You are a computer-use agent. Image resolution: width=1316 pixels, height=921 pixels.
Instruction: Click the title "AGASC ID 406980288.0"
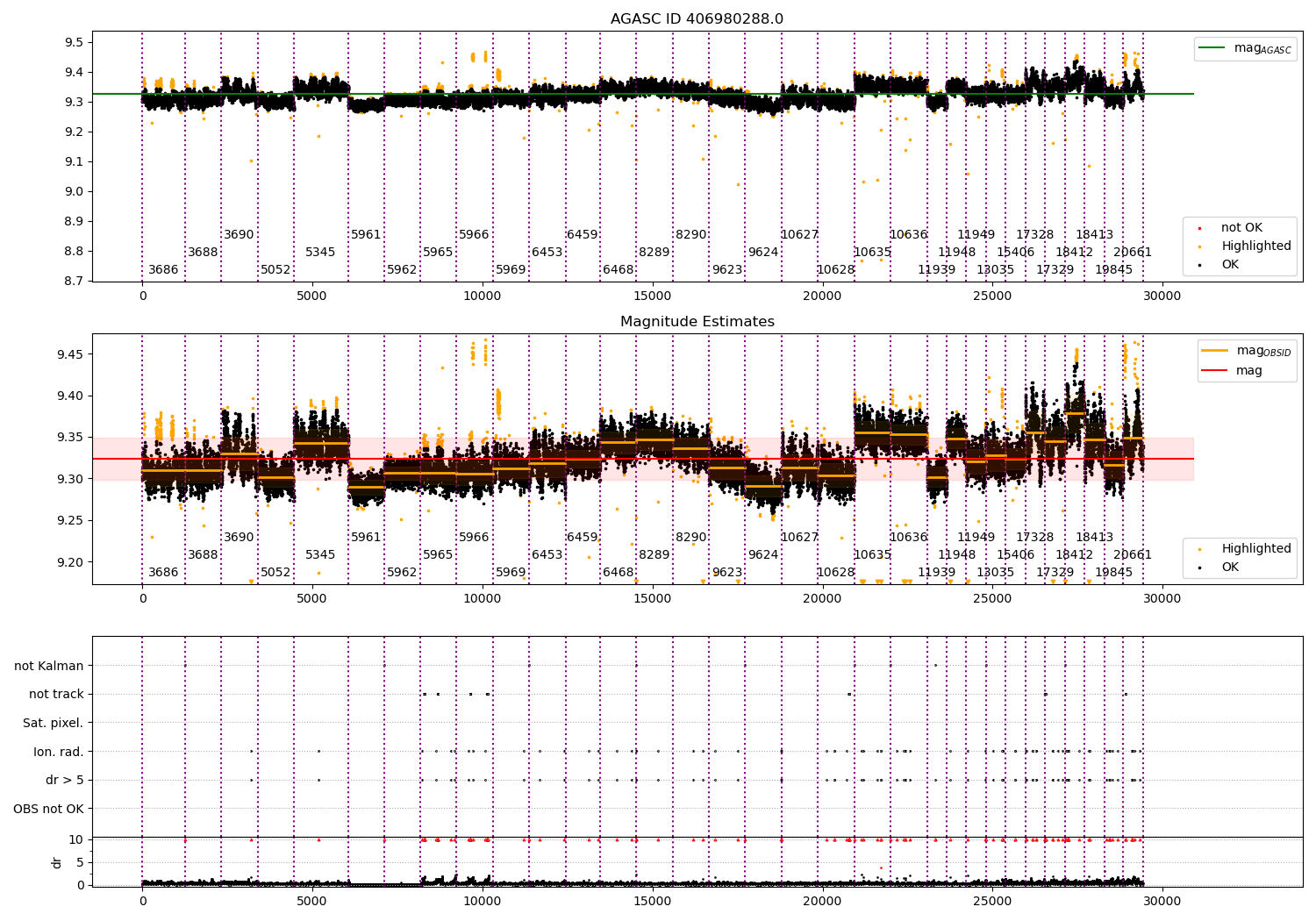click(x=697, y=19)
